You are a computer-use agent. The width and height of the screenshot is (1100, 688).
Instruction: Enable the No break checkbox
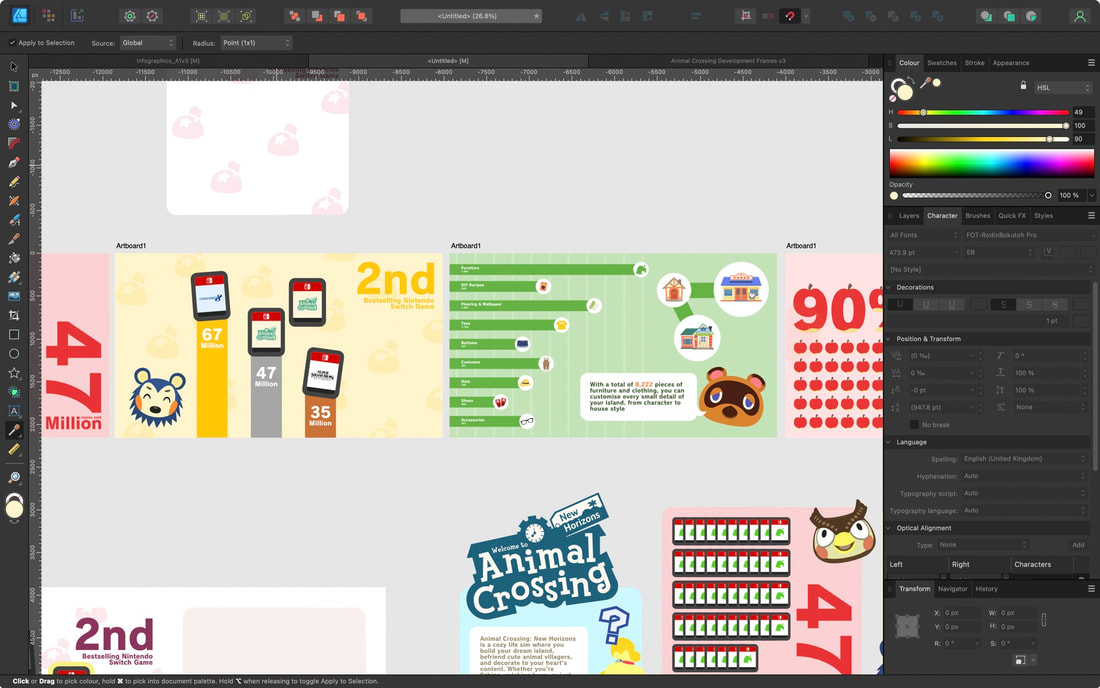[x=914, y=424]
